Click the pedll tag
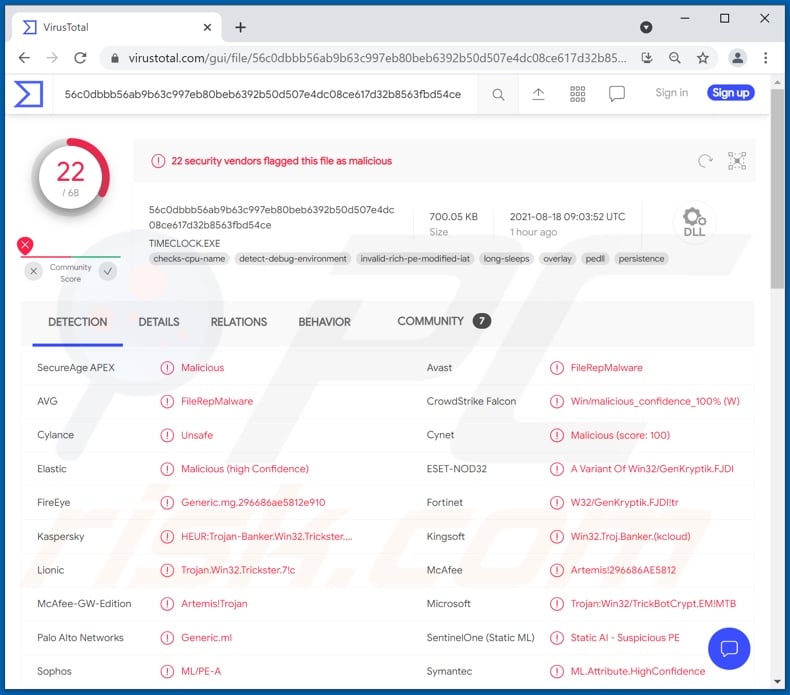The height and width of the screenshot is (695, 790). pyautogui.click(x=595, y=259)
